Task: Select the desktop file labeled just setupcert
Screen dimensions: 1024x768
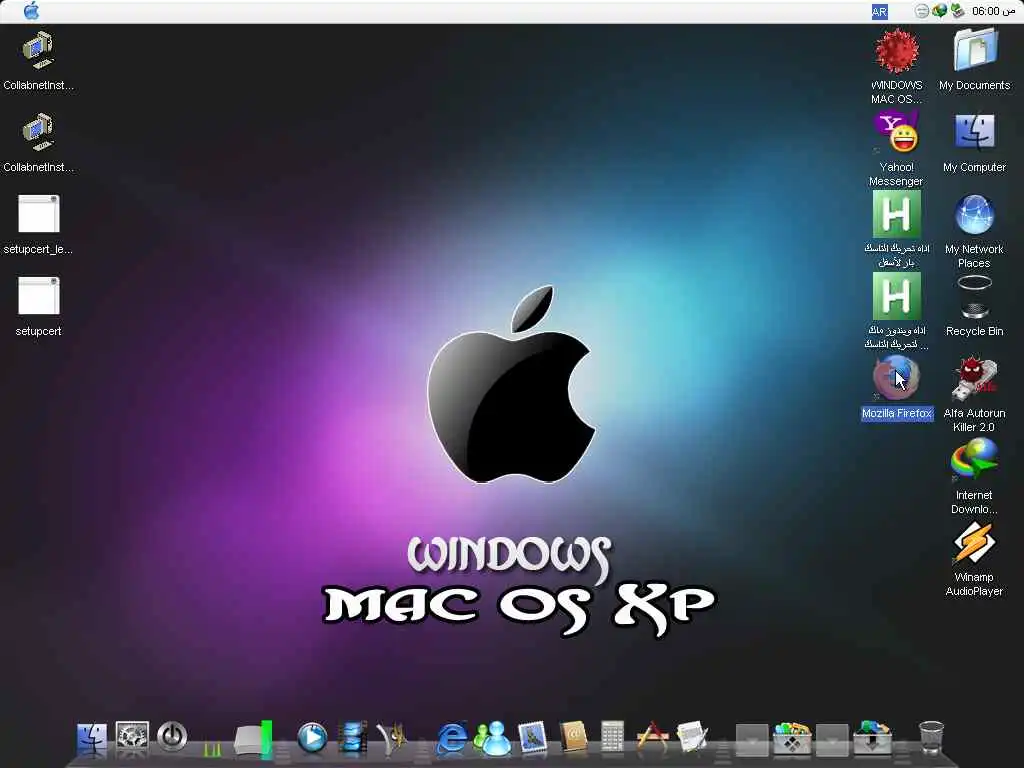Action: click(39, 296)
